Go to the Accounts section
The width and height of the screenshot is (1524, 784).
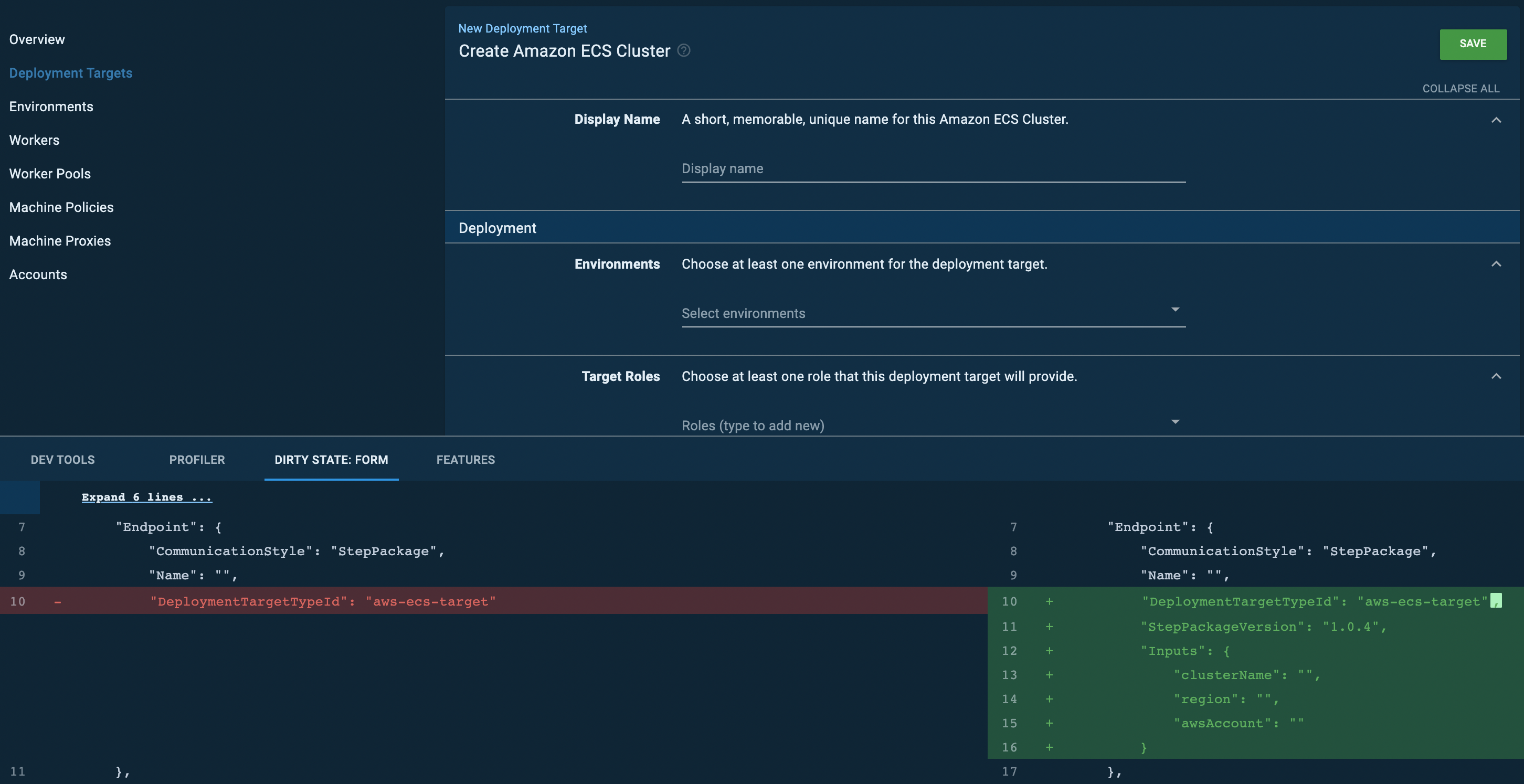coord(38,274)
